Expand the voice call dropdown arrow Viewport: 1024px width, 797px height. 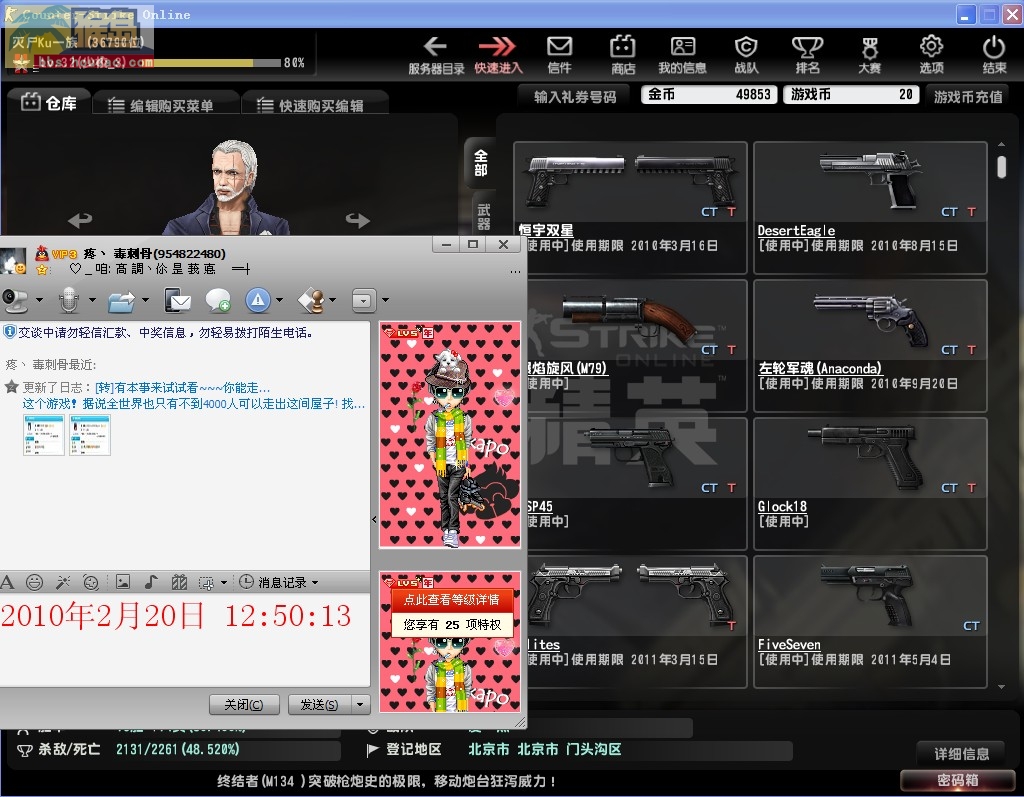[92, 300]
